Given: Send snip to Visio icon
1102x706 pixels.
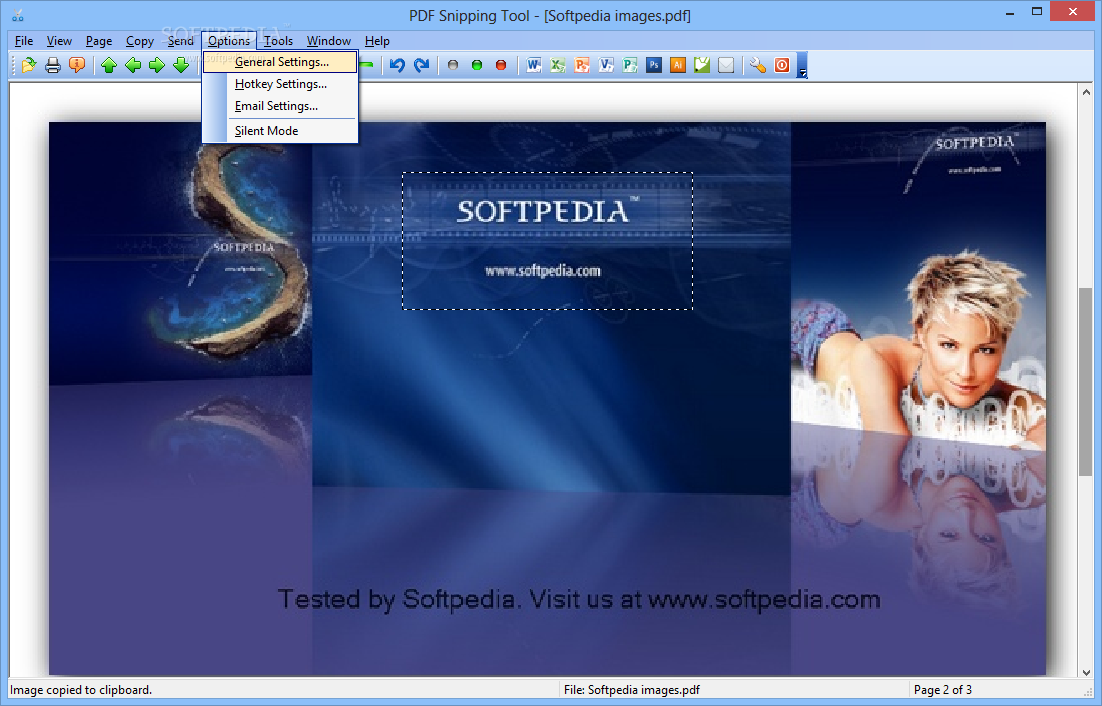Looking at the screenshot, I should click(x=606, y=65).
